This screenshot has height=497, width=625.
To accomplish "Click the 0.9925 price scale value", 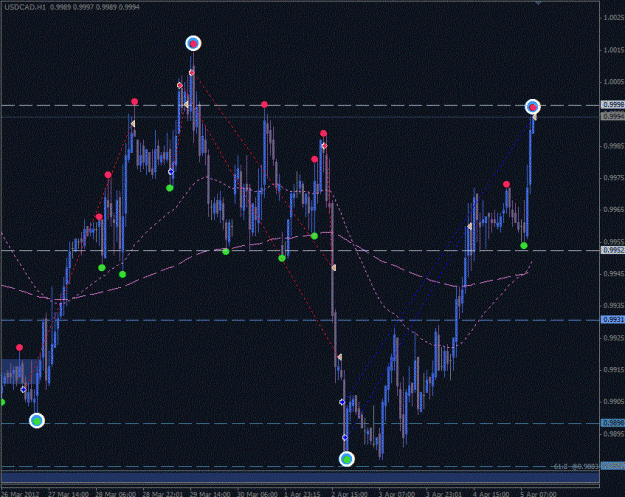I will [614, 338].
